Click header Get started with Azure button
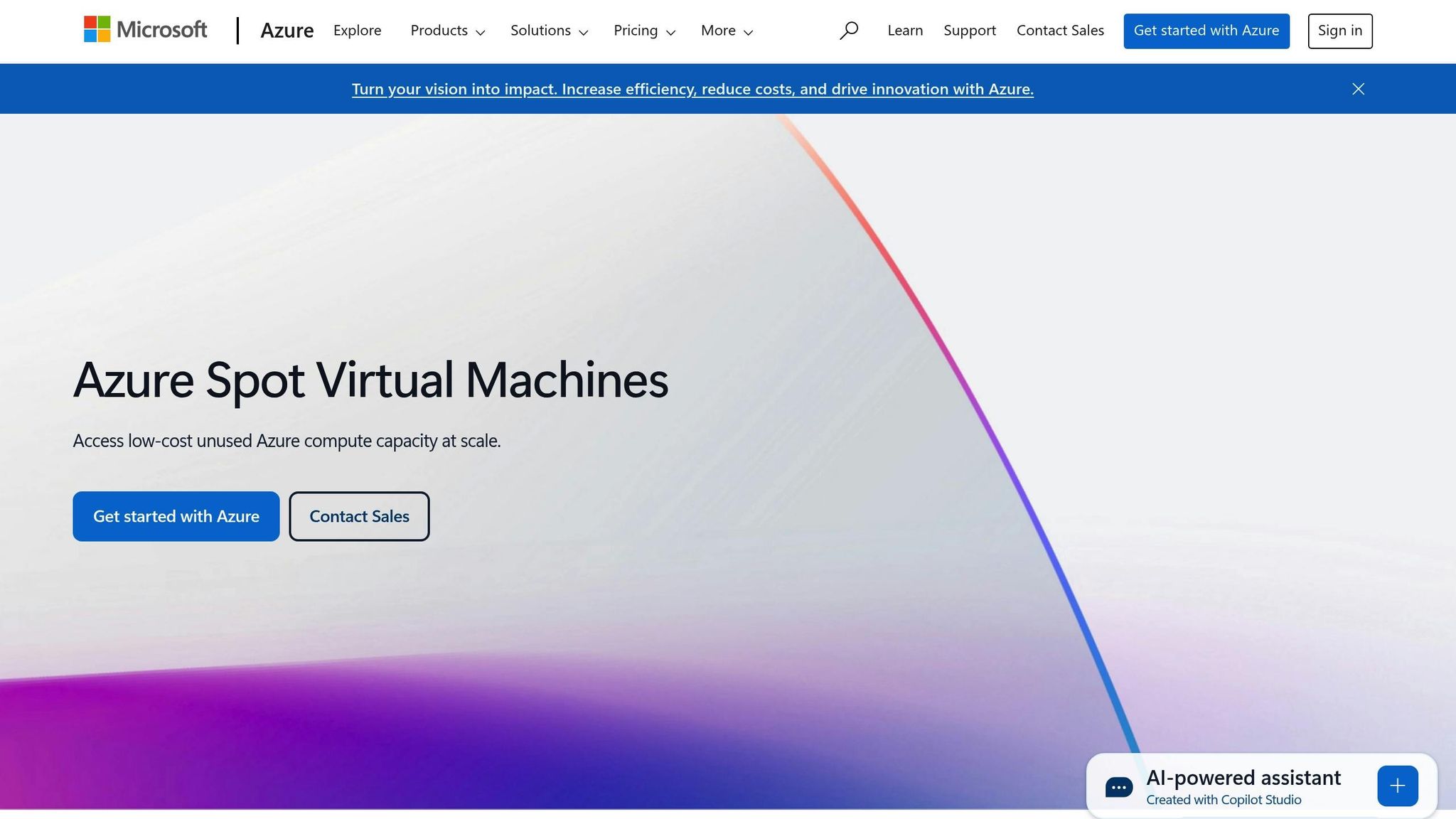This screenshot has height=819, width=1456. pyautogui.click(x=1206, y=31)
